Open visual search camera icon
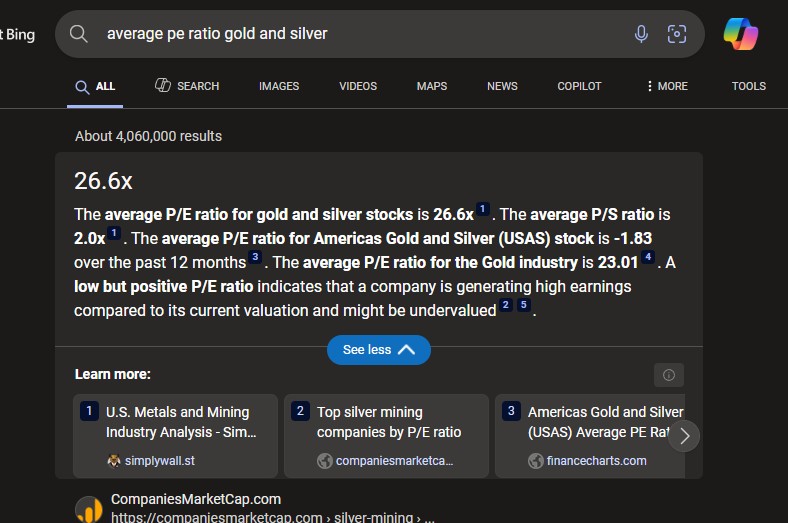 click(676, 34)
